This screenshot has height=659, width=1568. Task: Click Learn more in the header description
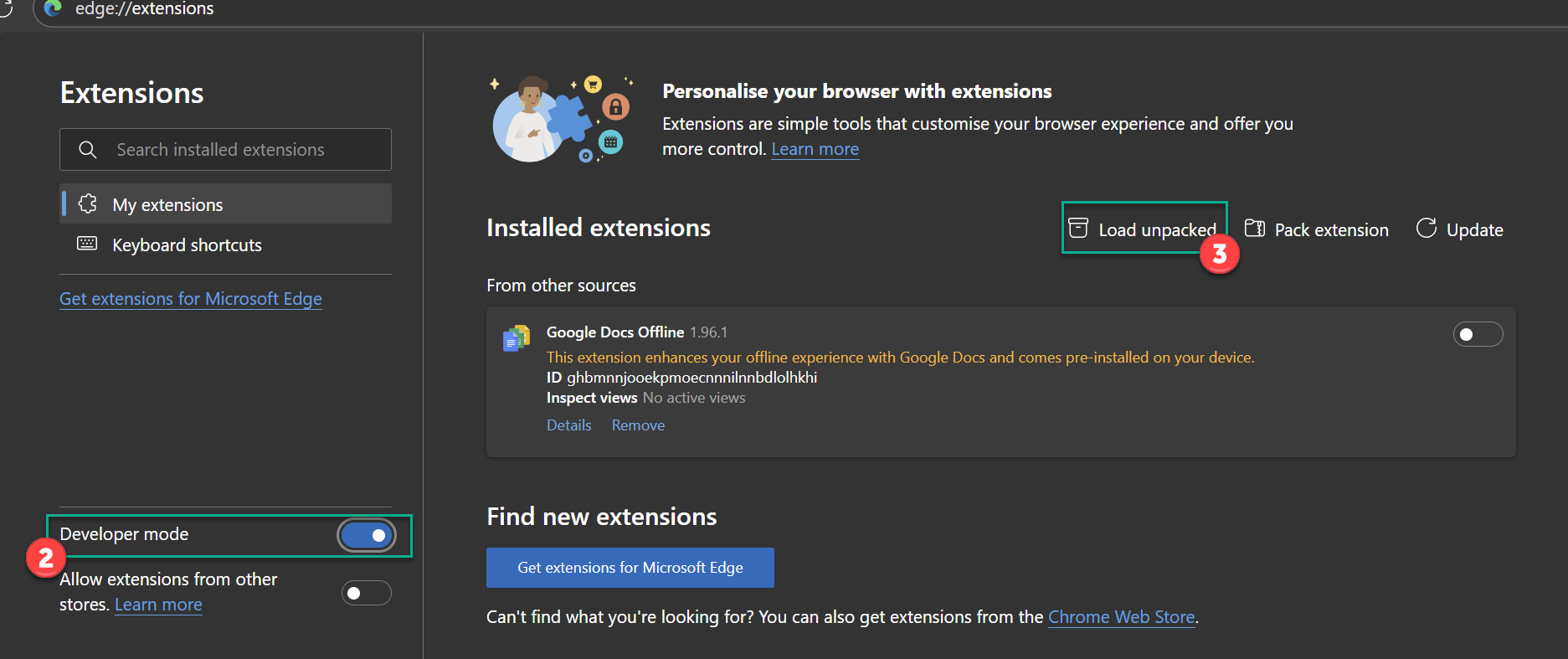point(815,149)
